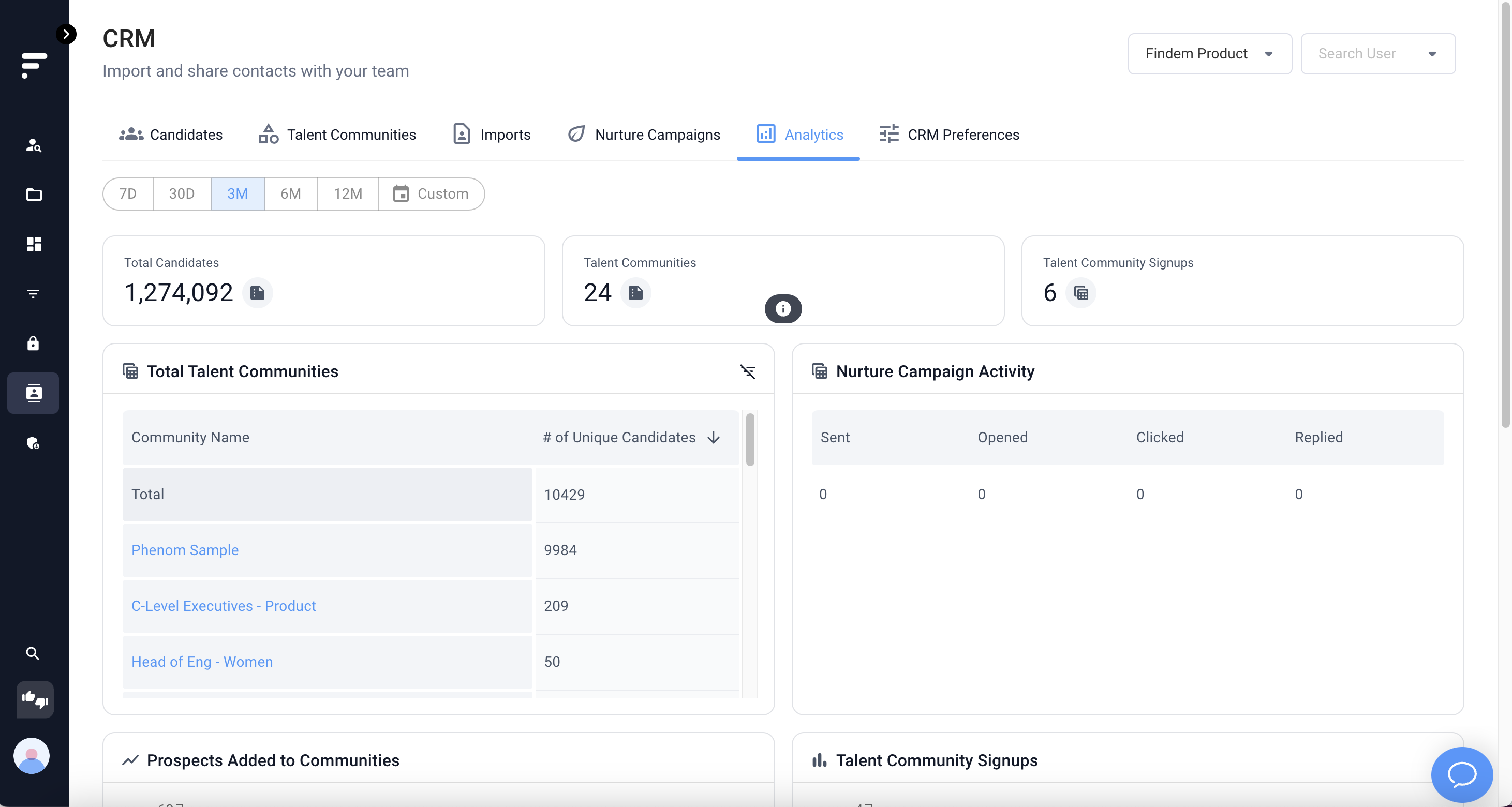The image size is (1512, 807).
Task: Click the Findem logo in sidebar
Action: tap(34, 65)
